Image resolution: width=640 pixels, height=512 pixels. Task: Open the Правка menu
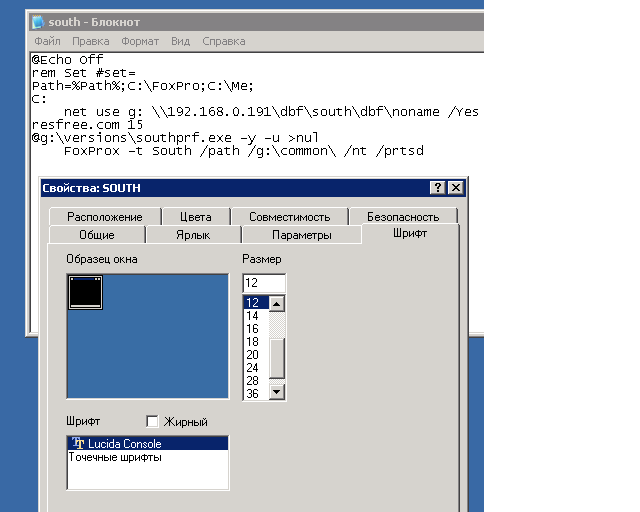(91, 42)
